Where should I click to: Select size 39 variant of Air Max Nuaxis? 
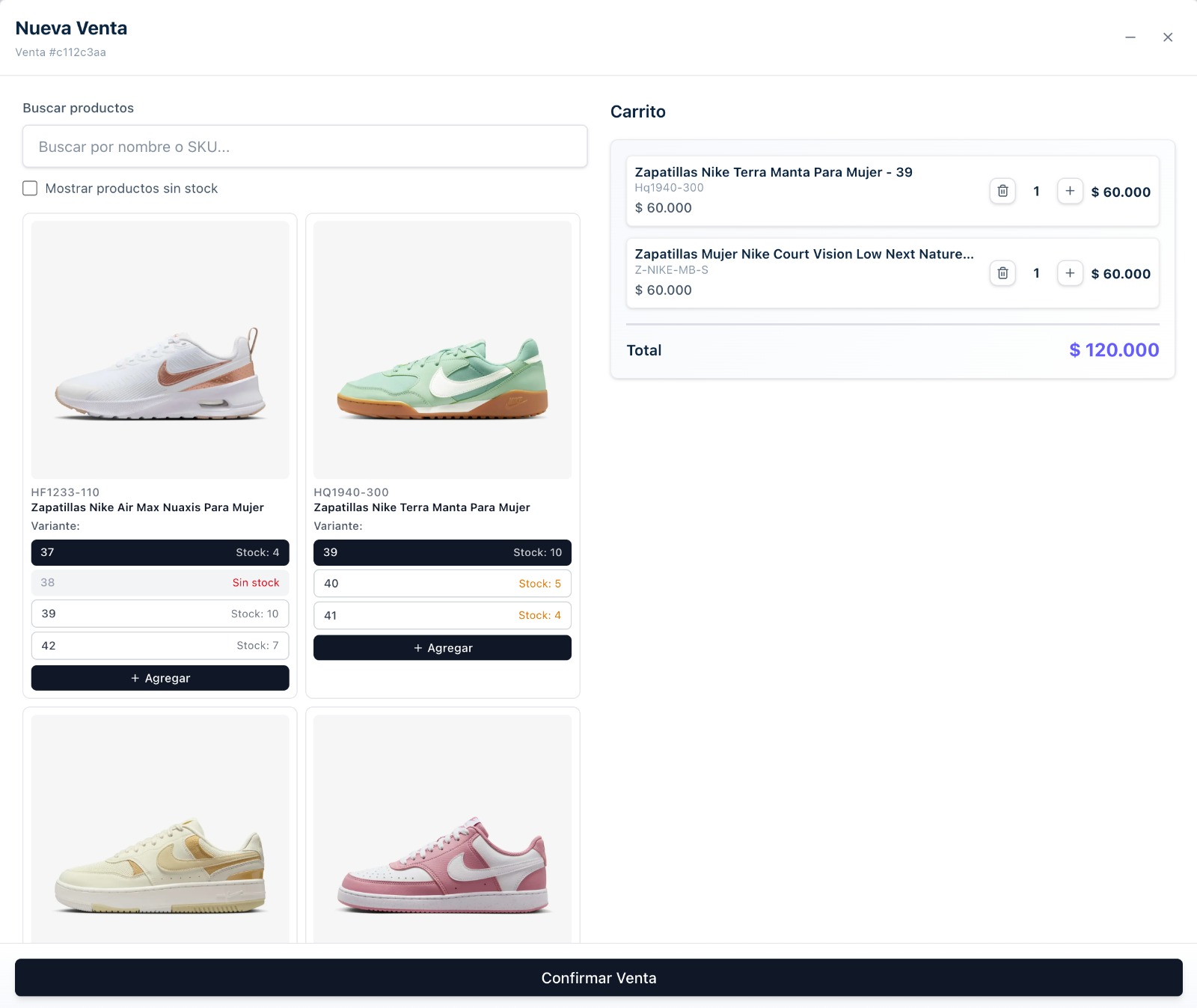159,613
